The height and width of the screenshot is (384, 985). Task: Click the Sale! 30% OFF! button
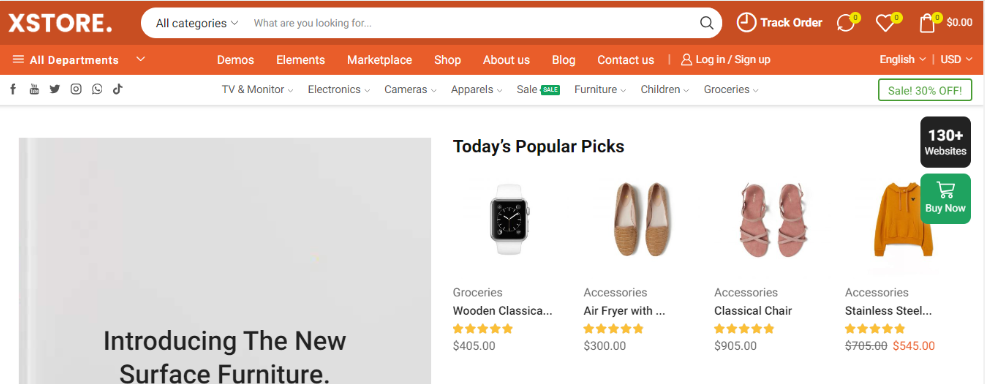925,90
